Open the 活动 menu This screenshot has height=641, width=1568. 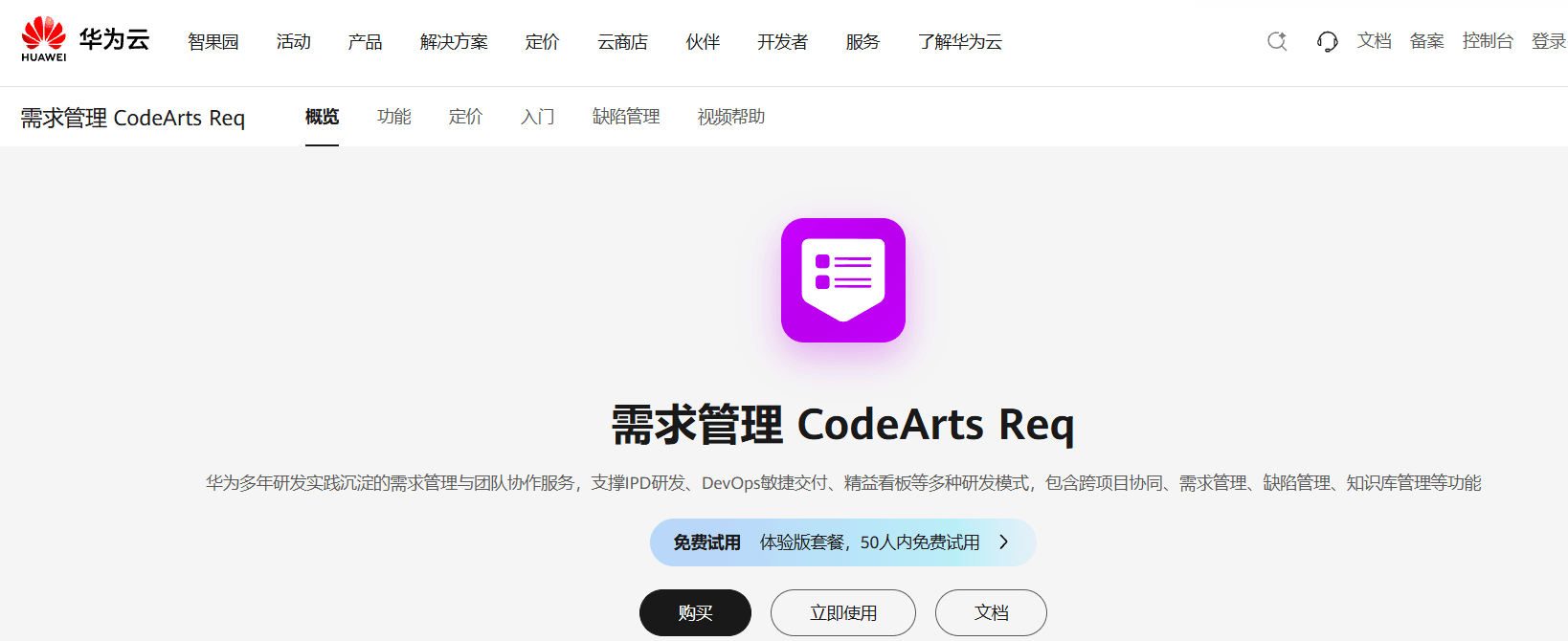(x=294, y=42)
